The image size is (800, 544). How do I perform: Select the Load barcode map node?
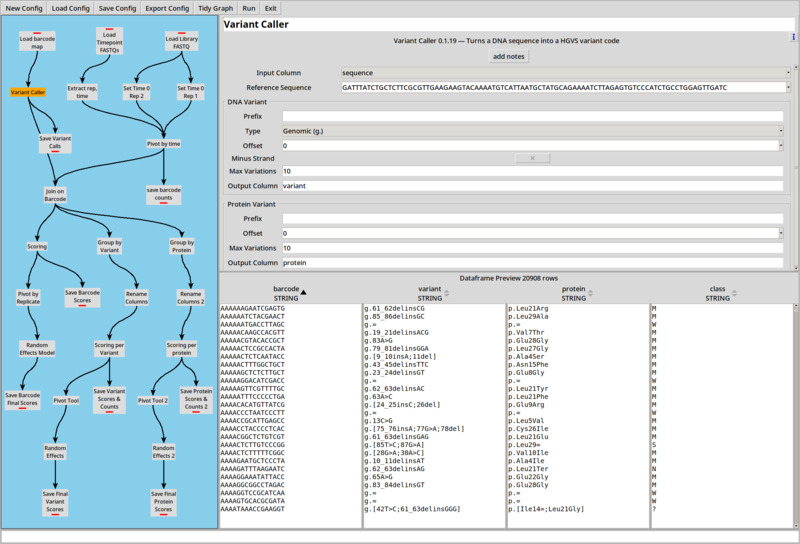[x=37, y=42]
